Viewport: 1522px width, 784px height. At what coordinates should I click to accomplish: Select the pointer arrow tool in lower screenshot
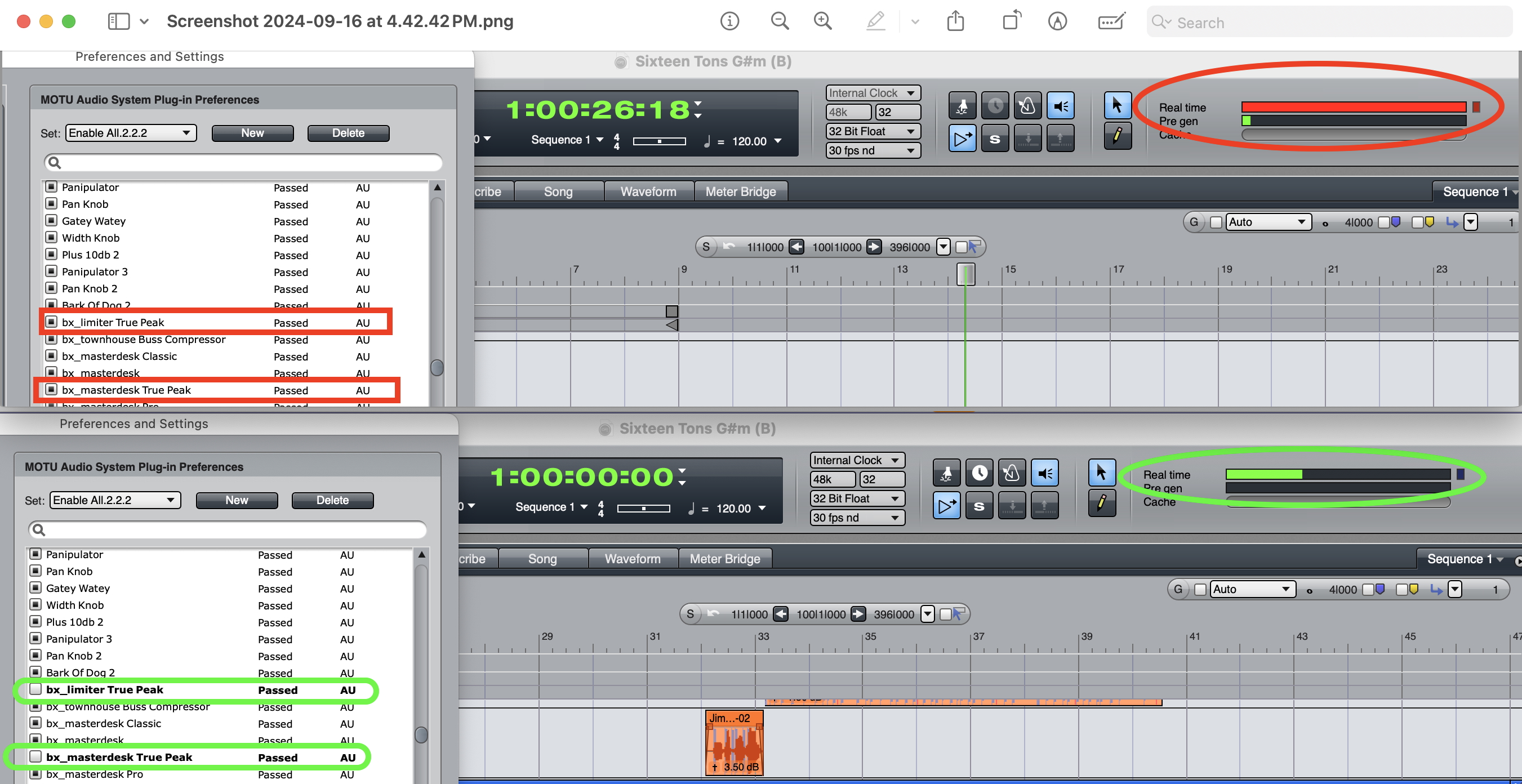pos(1101,473)
